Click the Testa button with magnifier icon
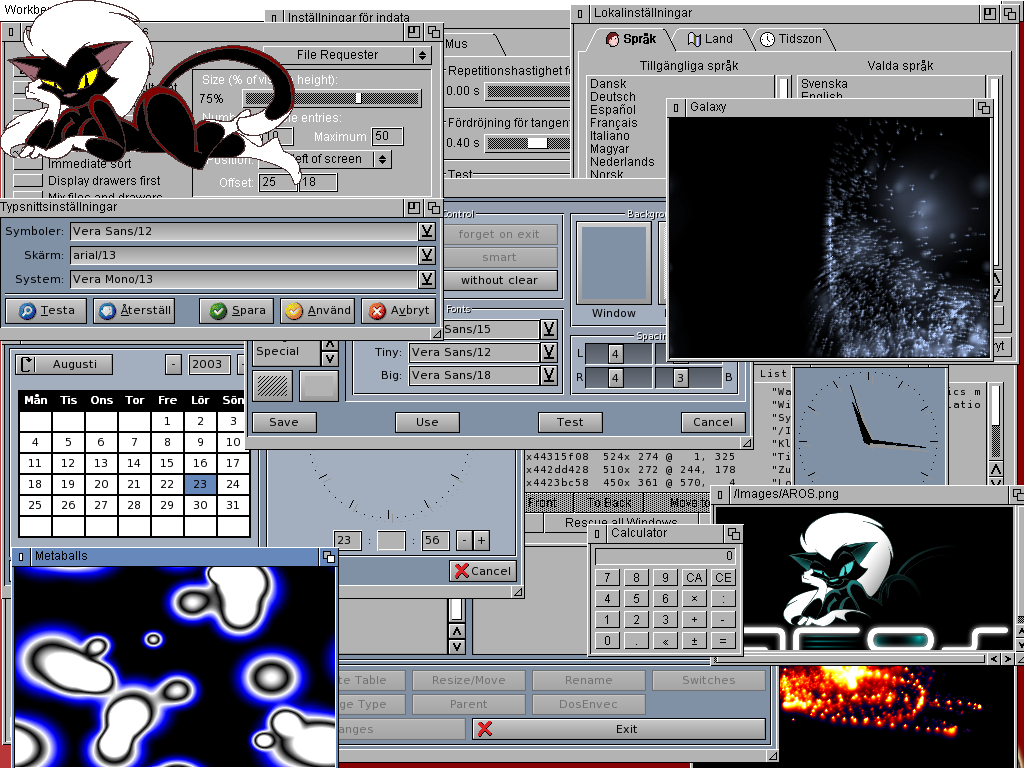 pos(46,311)
